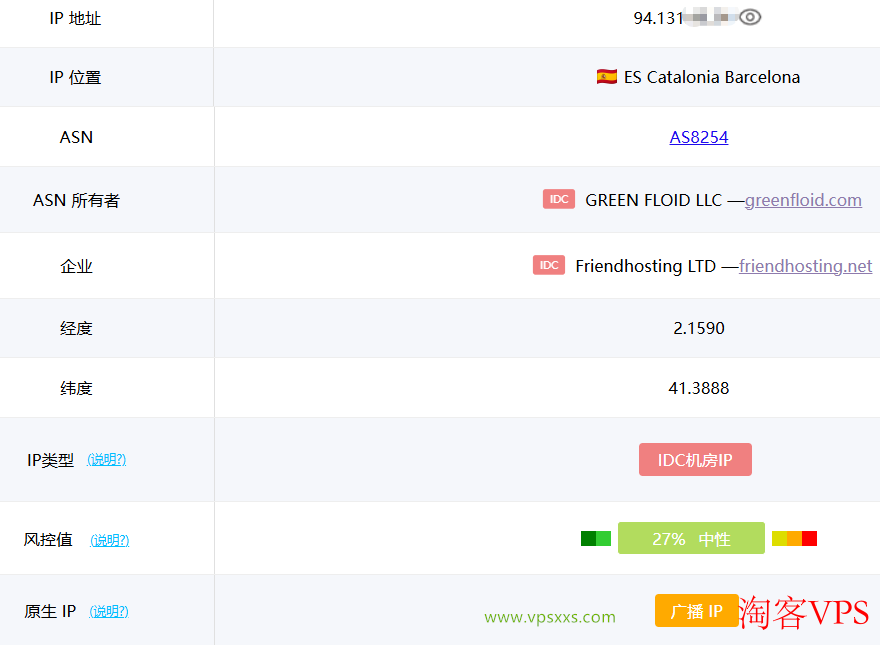Screen dimensions: 880x645
Task: Click the Spain flag icon
Action: click(x=607, y=76)
